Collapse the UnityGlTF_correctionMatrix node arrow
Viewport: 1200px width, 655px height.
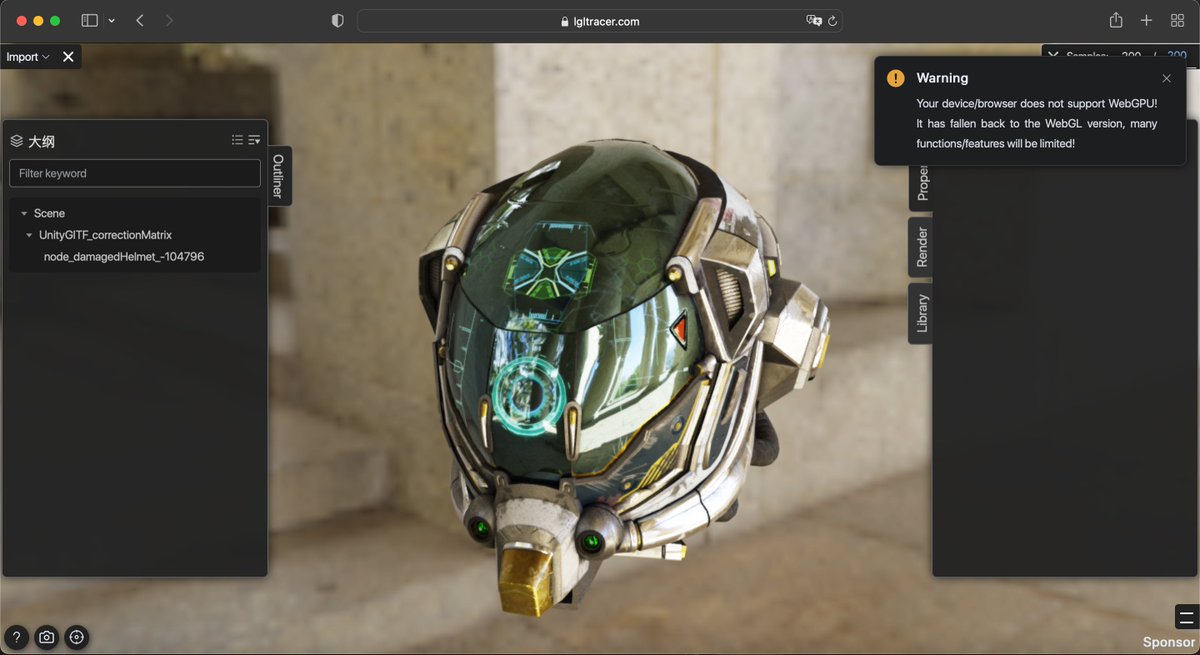point(30,235)
